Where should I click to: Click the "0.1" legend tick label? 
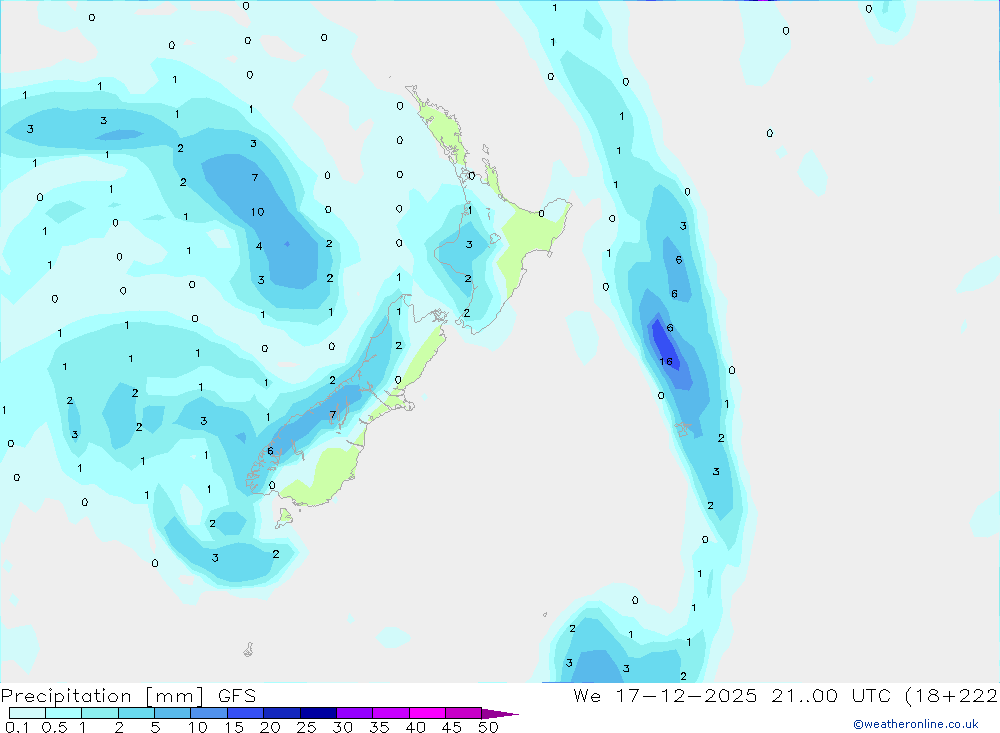[x=17, y=727]
